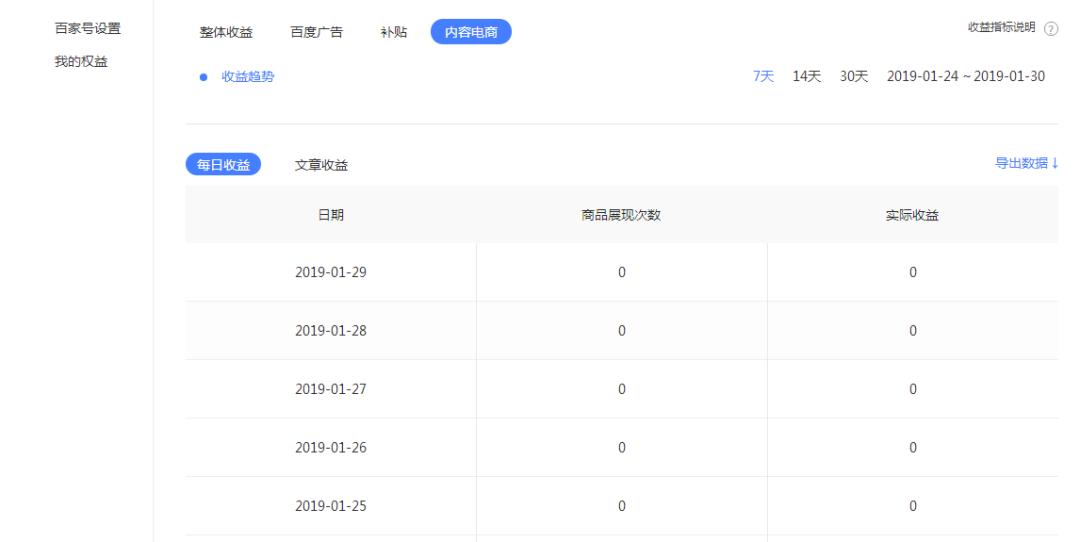Select the 30天 range option
Viewport: 1080px width, 542px height.
(853, 76)
